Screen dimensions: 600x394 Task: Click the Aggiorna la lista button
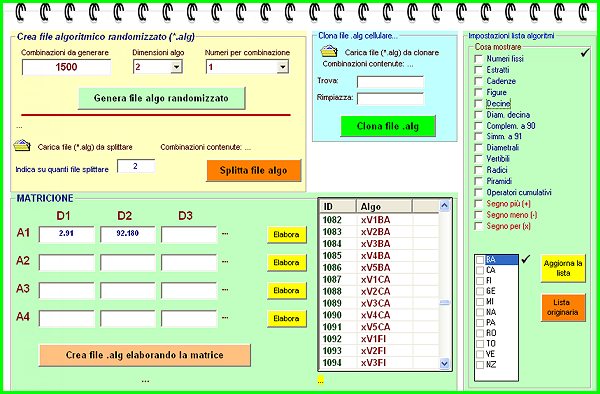(563, 268)
